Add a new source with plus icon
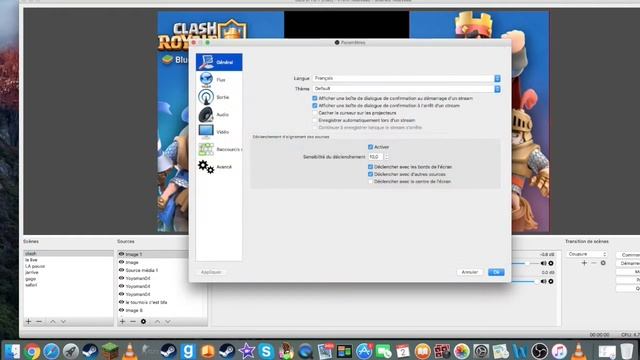This screenshot has height=360, width=640. click(x=122, y=322)
